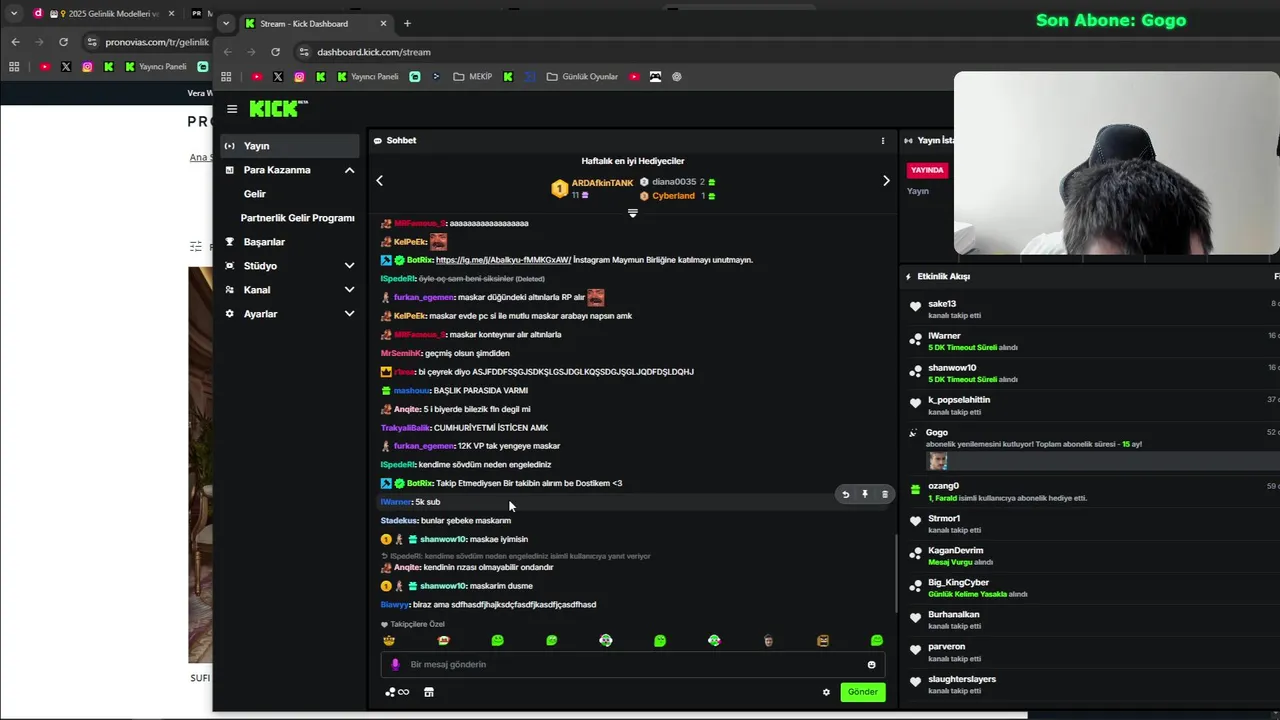The height and width of the screenshot is (720, 1280).
Task: Click KaganDevrim Mesaj Vurgu event
Action: coord(1090,556)
